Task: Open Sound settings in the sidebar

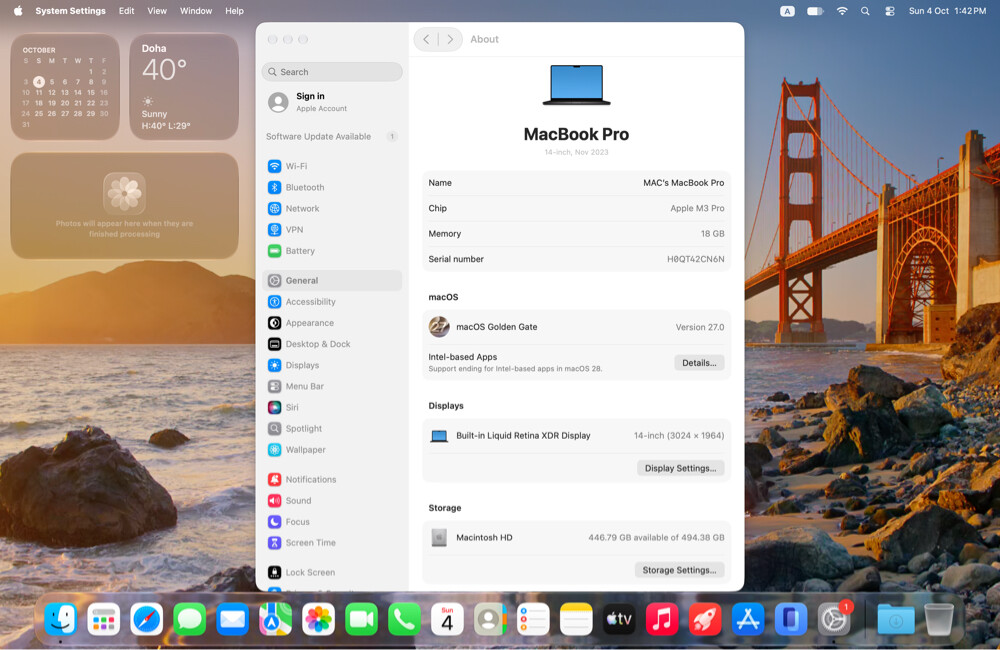Action: tap(332, 500)
